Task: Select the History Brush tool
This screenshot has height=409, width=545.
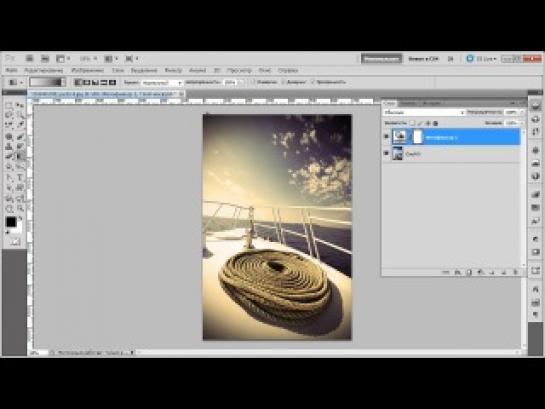Action: [20, 147]
